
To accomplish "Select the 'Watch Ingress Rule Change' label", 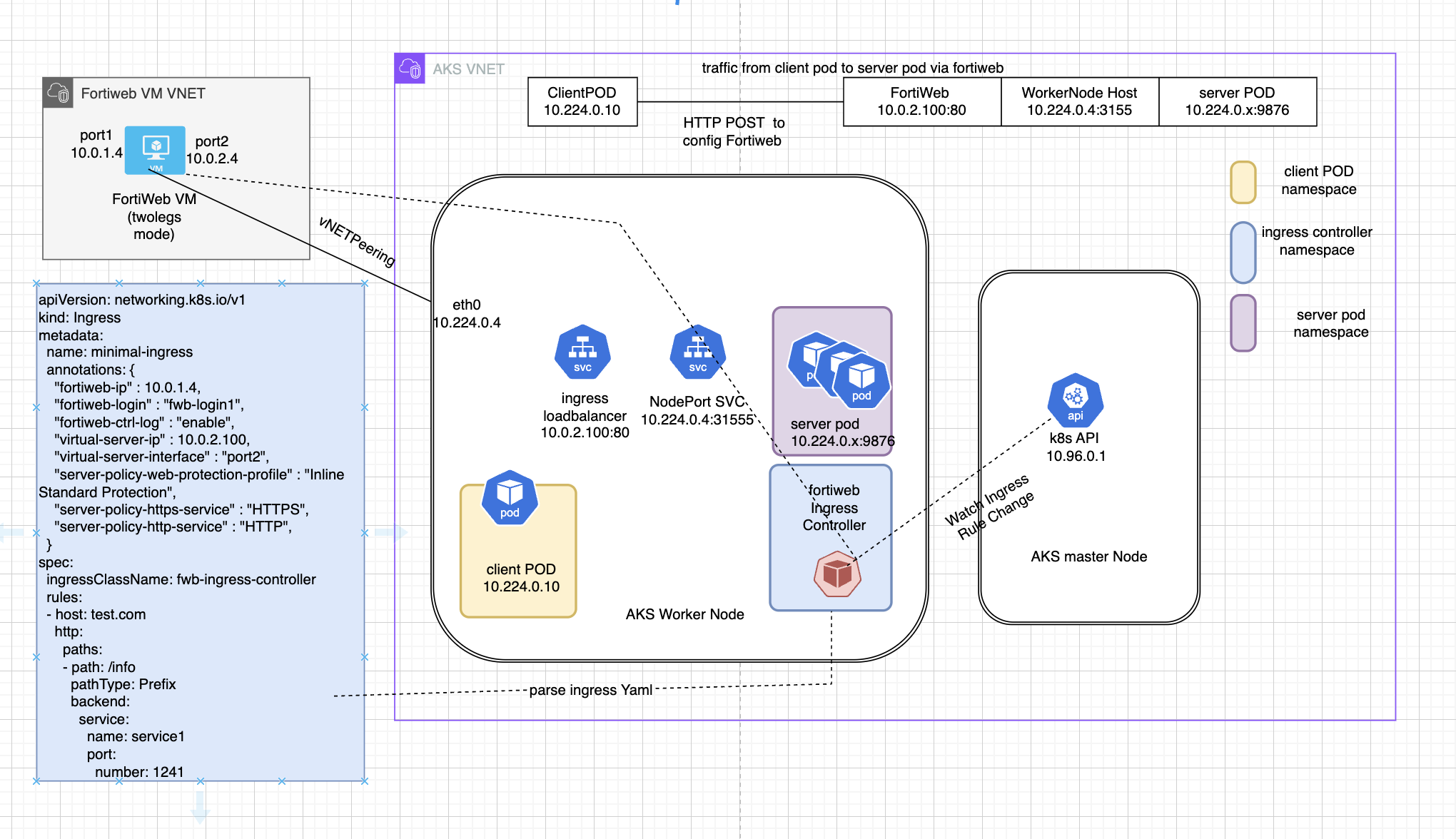I will [989, 507].
